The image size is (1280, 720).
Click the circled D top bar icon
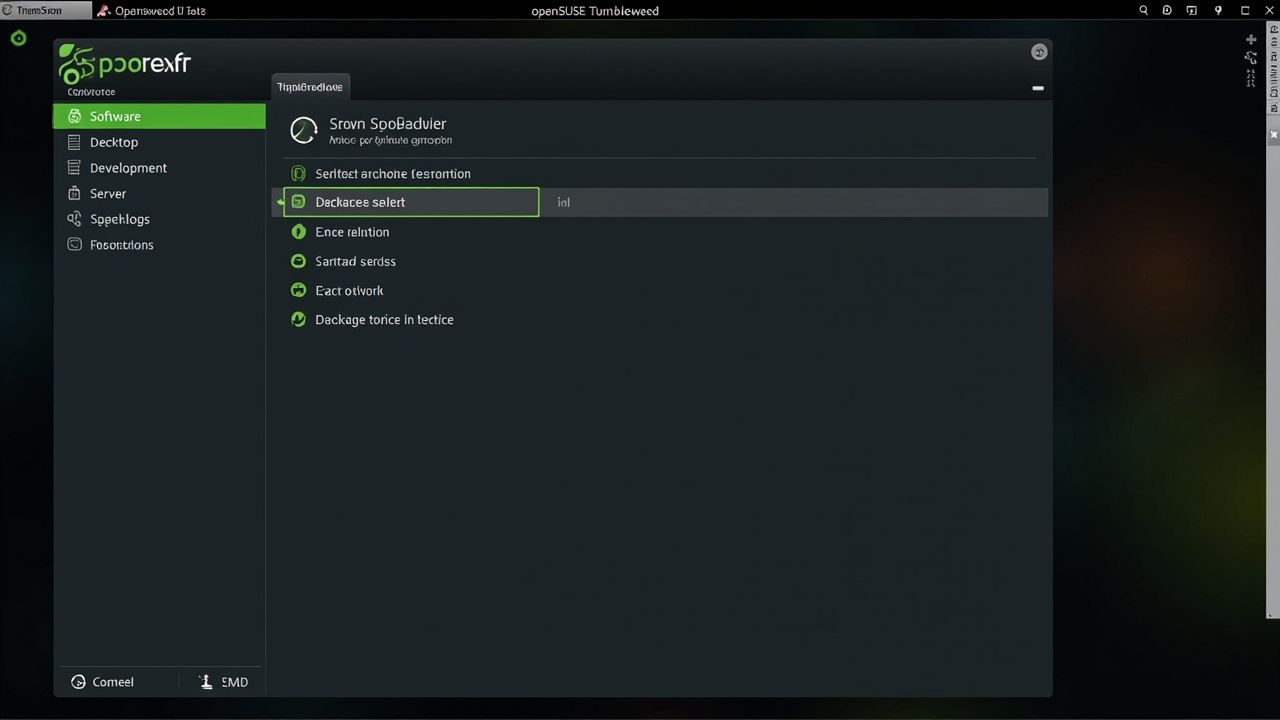pyautogui.click(x=1167, y=10)
